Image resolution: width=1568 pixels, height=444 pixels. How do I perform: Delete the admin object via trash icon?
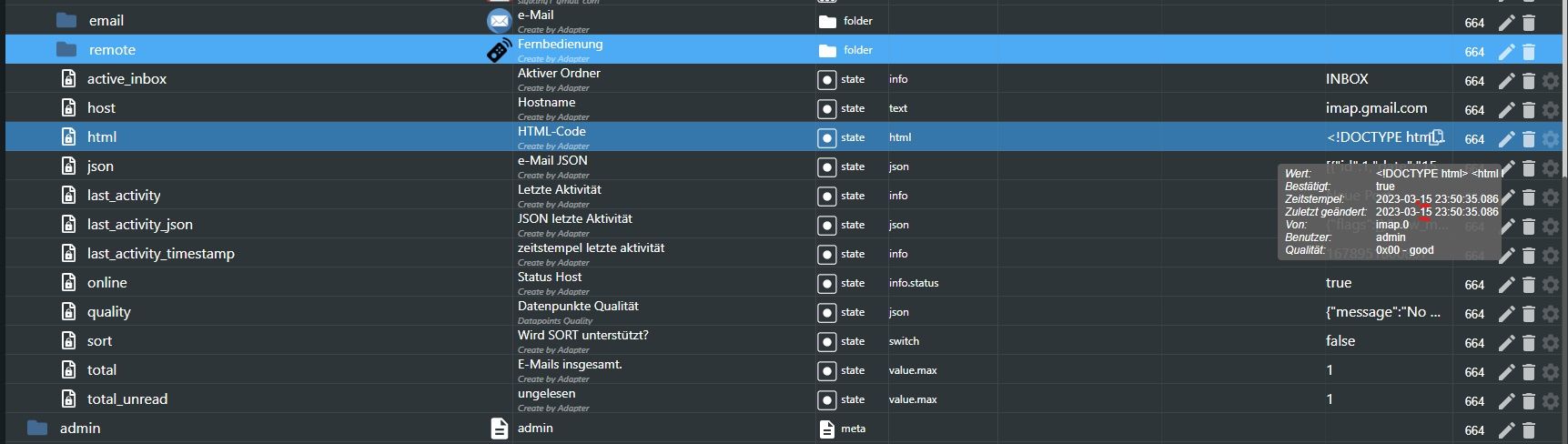[1529, 430]
